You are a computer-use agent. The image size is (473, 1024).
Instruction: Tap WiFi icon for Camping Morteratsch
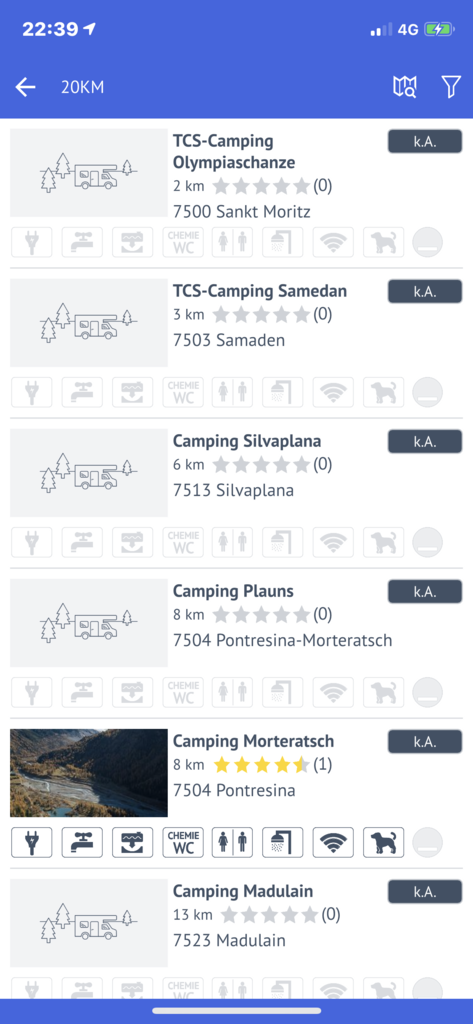[x=333, y=842]
